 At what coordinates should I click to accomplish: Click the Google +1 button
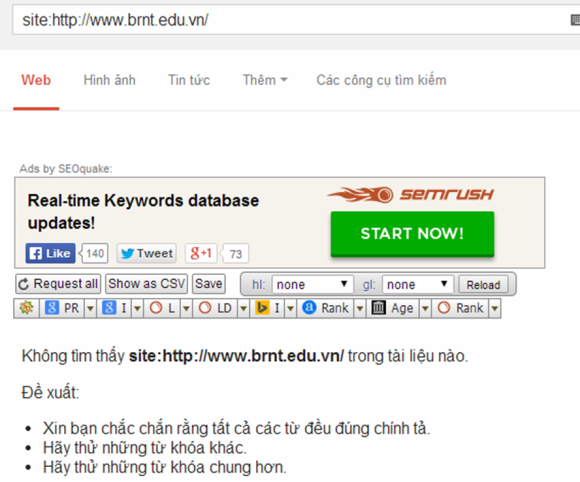click(201, 253)
